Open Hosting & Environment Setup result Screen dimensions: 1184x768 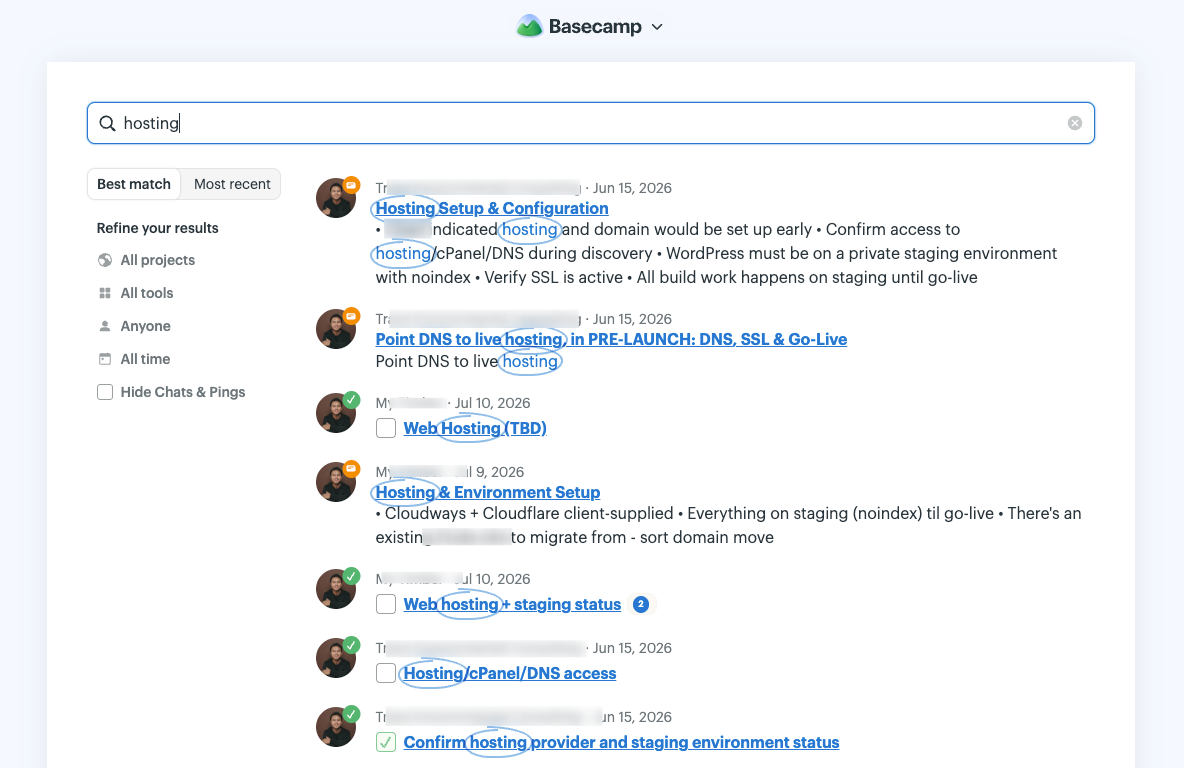click(488, 492)
